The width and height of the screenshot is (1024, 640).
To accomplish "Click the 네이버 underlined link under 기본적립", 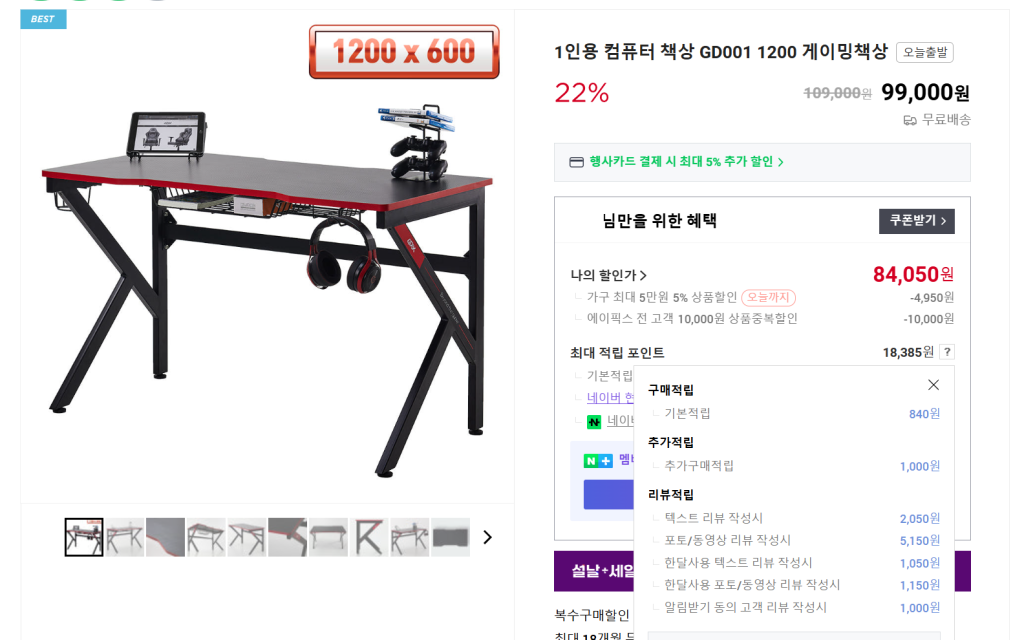I will (610, 398).
